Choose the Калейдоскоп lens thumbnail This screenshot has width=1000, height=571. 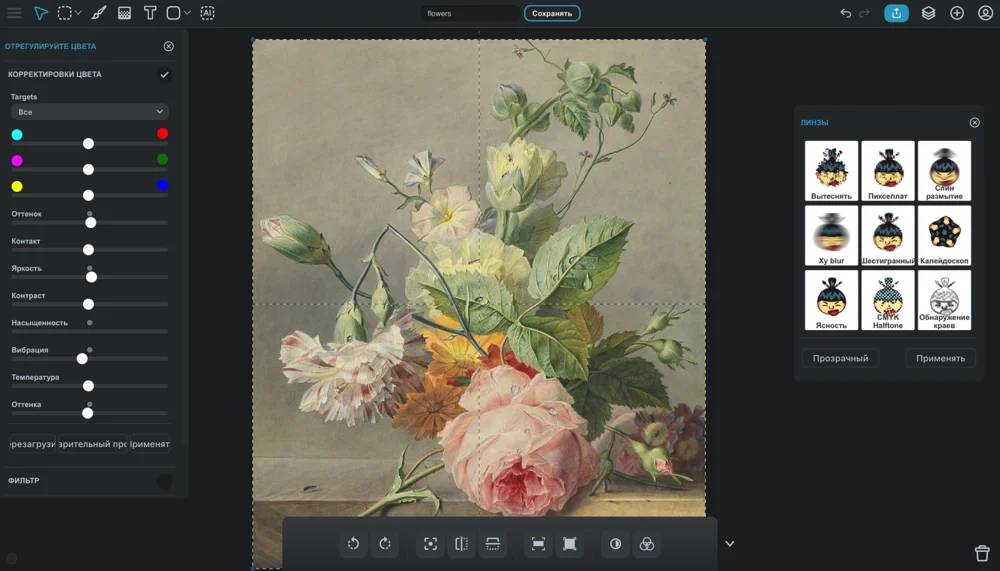(944, 235)
